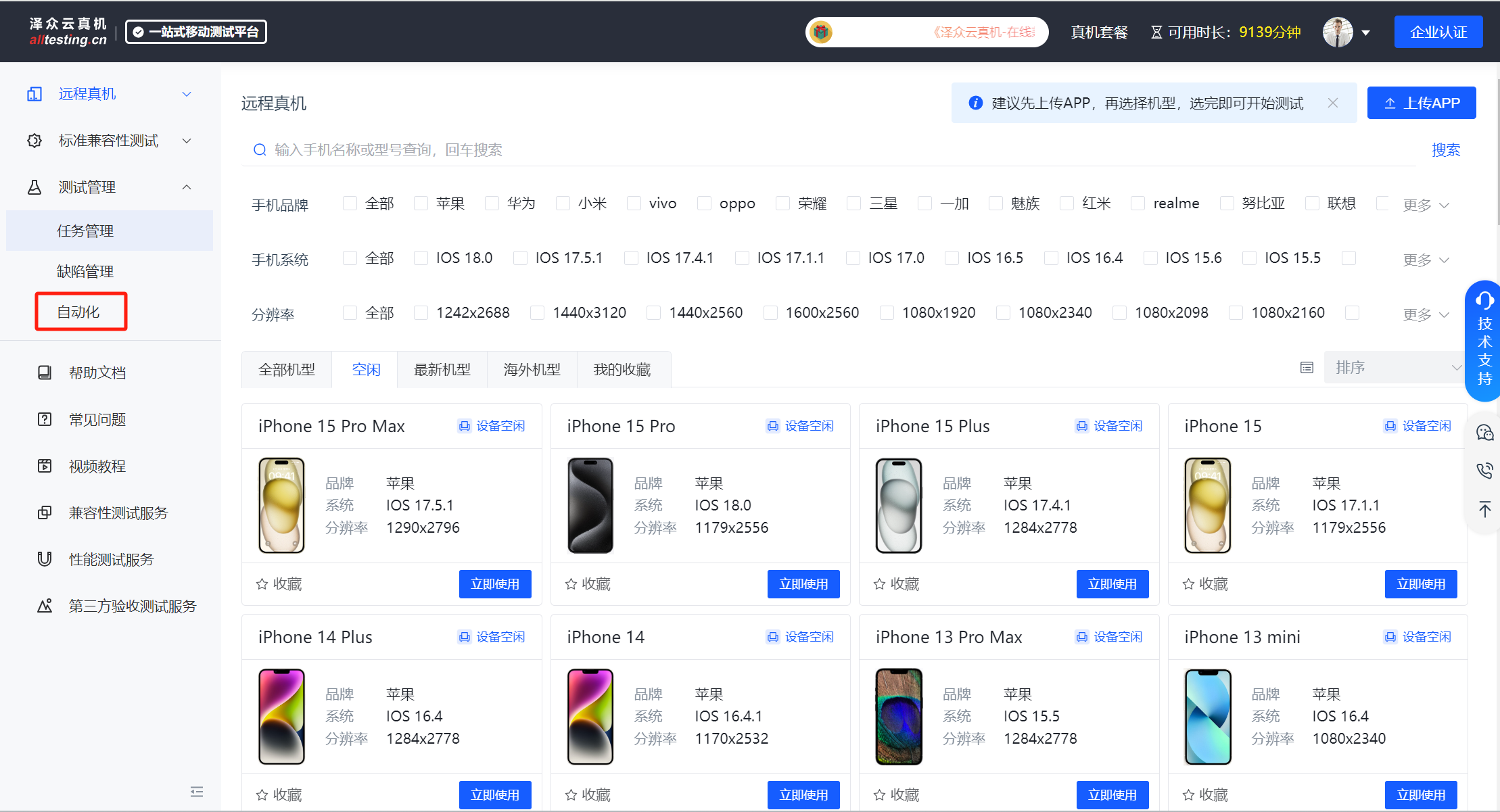Click the phone search input field

pos(828,149)
